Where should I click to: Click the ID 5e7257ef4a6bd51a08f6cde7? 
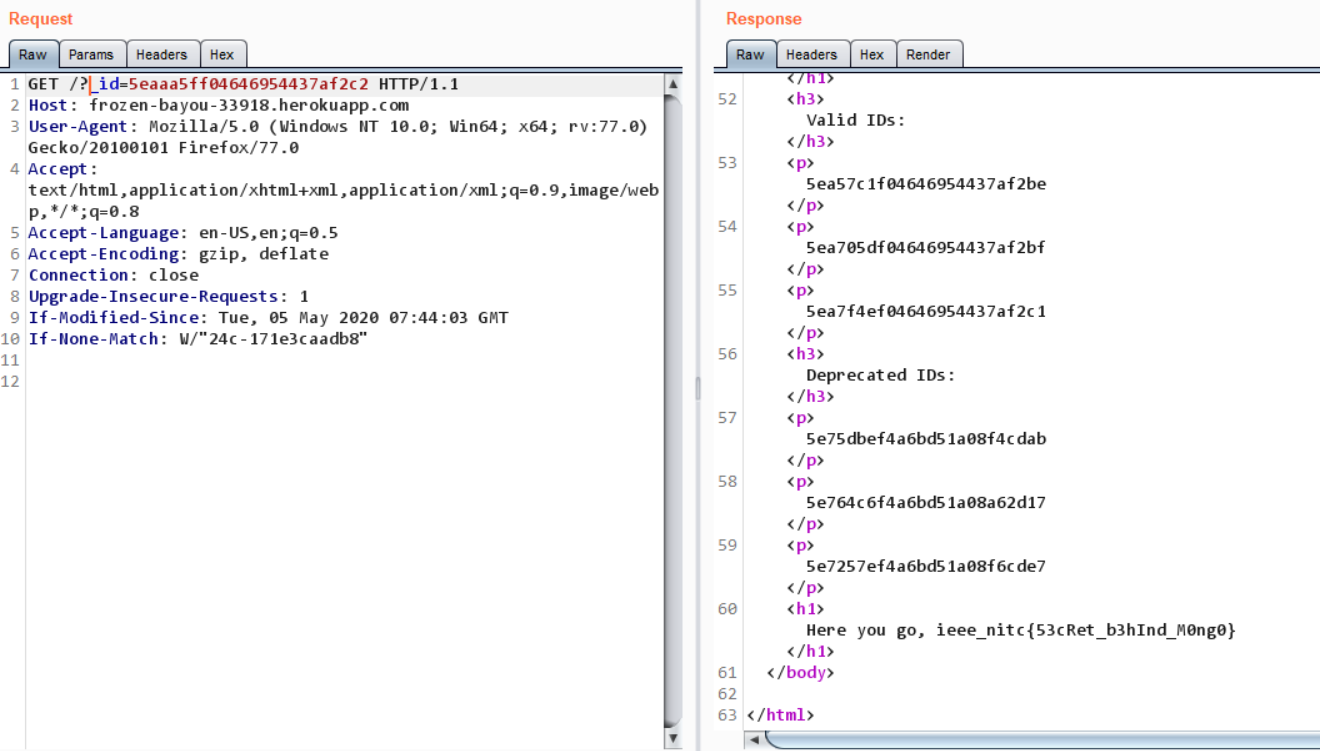tap(926, 566)
